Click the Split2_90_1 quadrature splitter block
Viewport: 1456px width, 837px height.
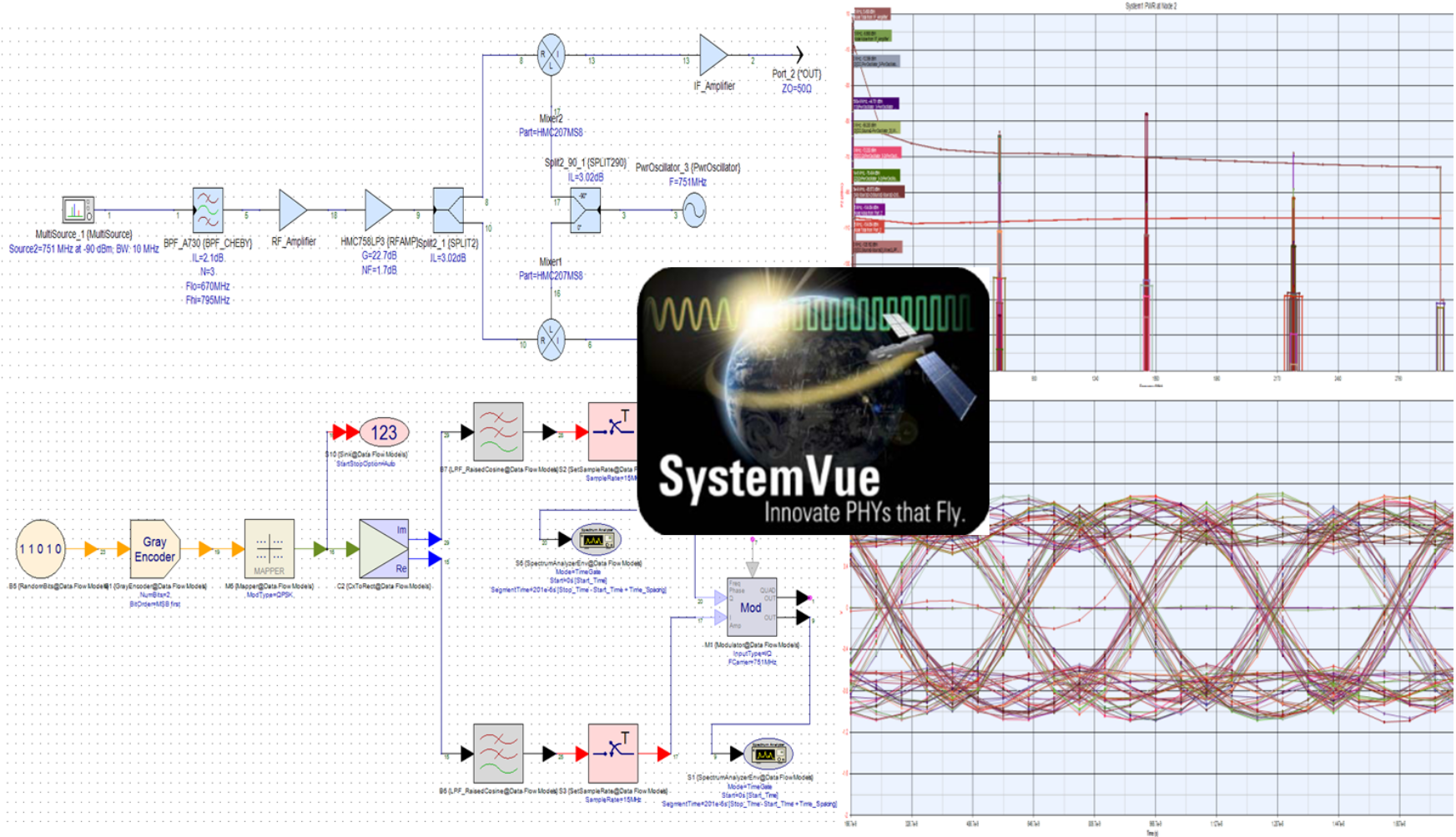585,210
